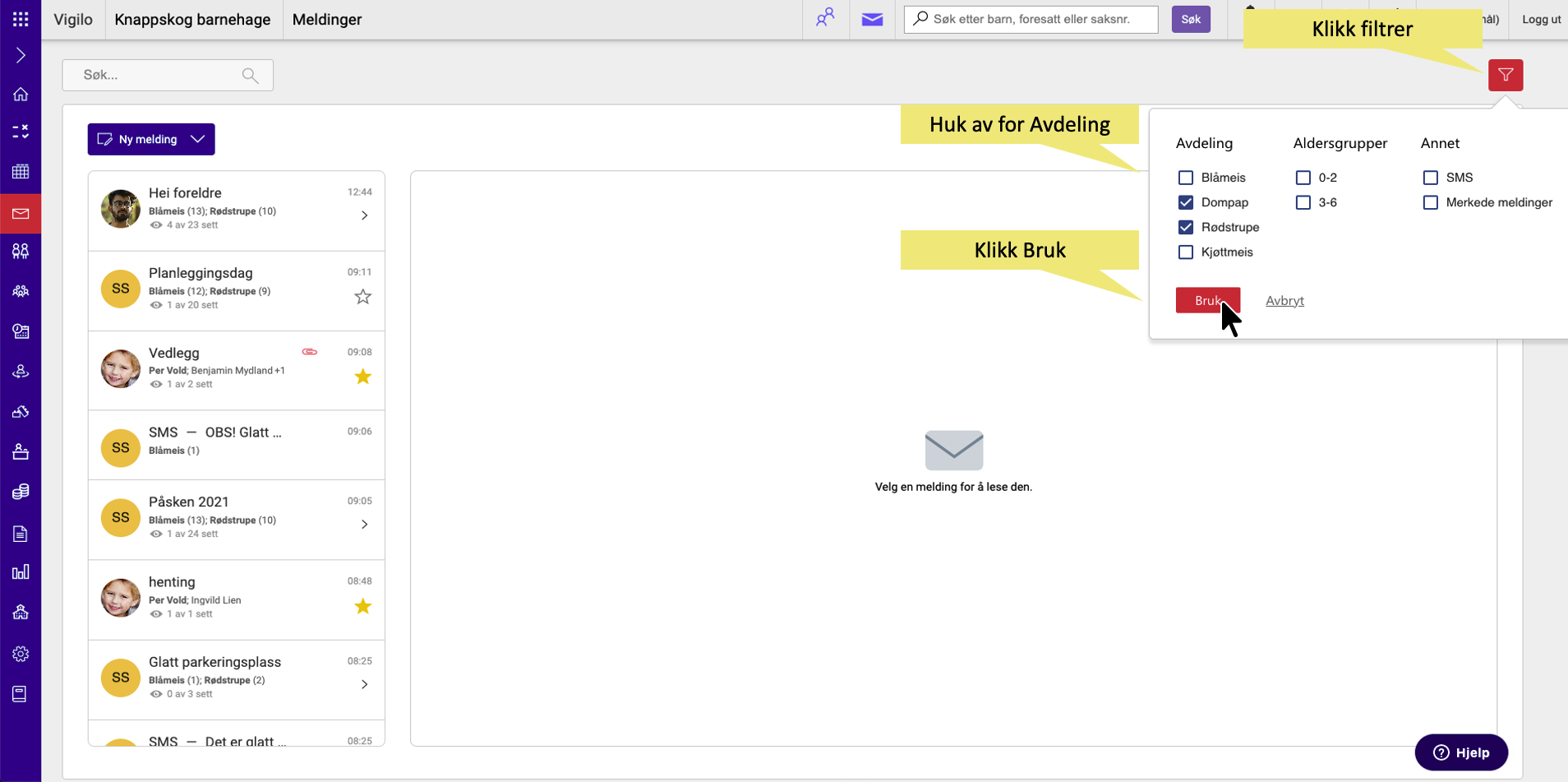Select Knappskog barnehage in top bar

tap(192, 20)
